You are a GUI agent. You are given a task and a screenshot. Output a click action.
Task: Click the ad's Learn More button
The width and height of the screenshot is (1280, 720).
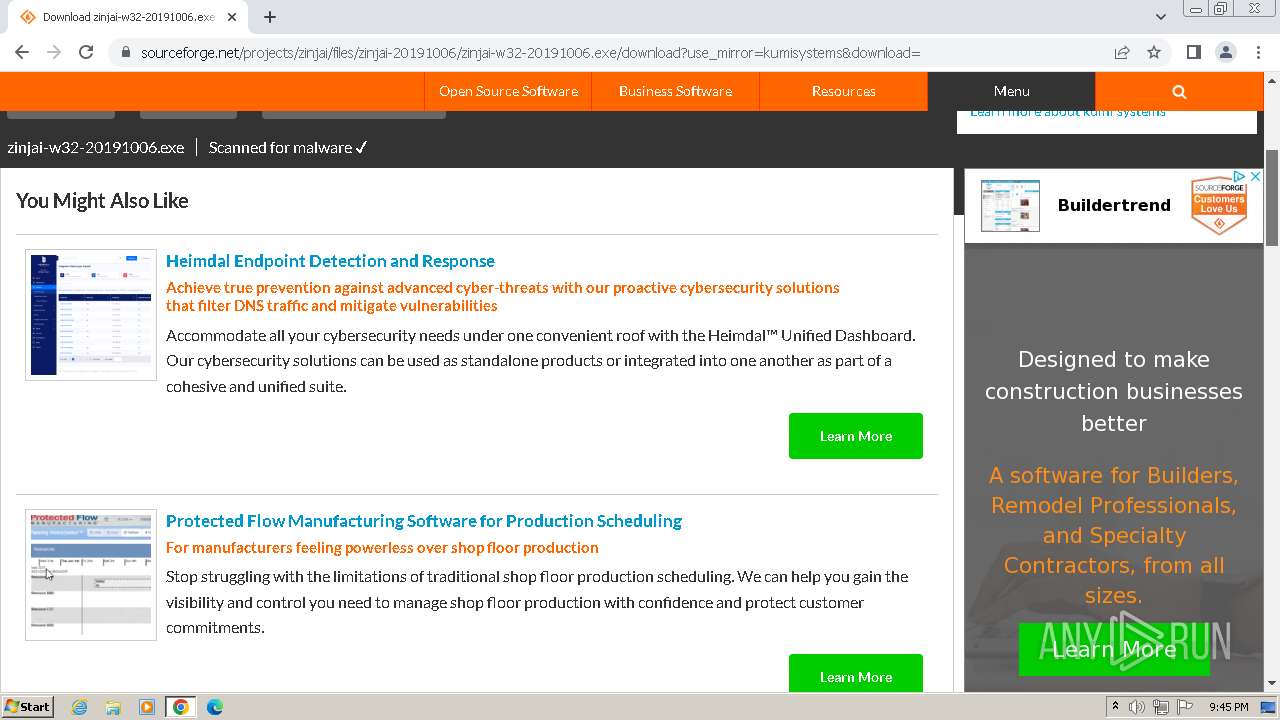[1114, 649]
